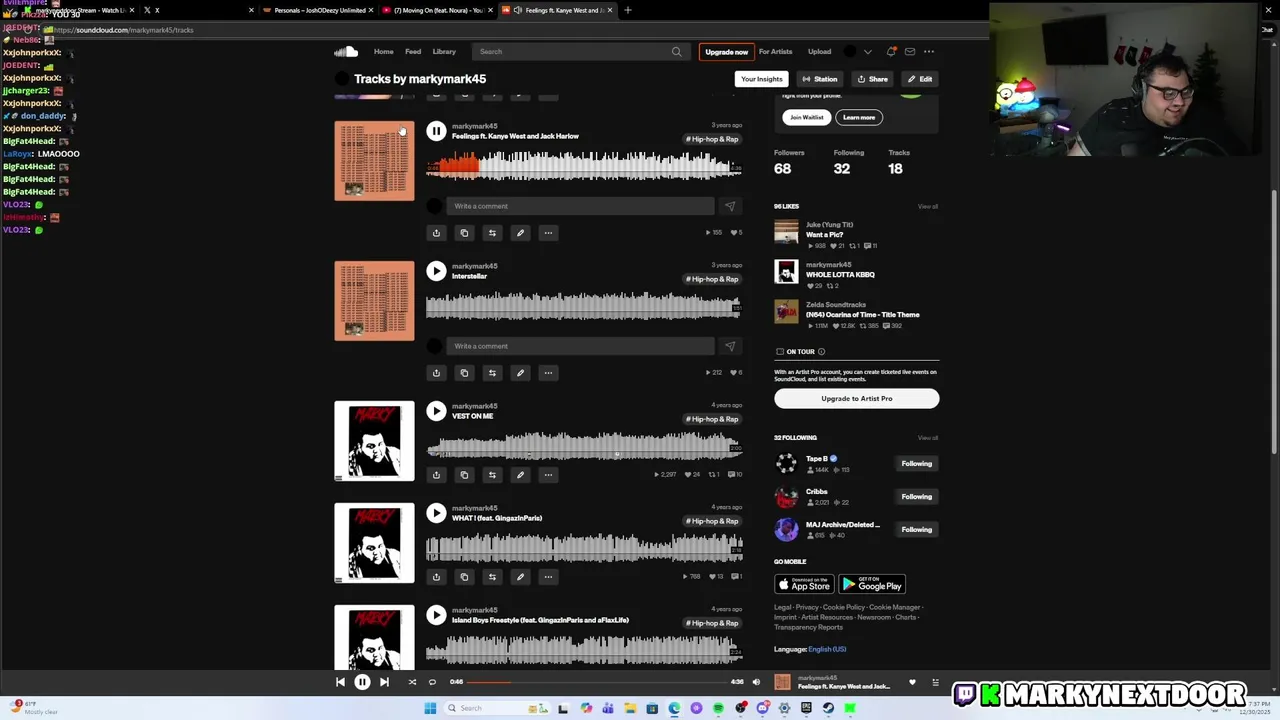Image resolution: width=1280 pixels, height=720 pixels.
Task: Play the Interstellar track
Action: coord(436,271)
